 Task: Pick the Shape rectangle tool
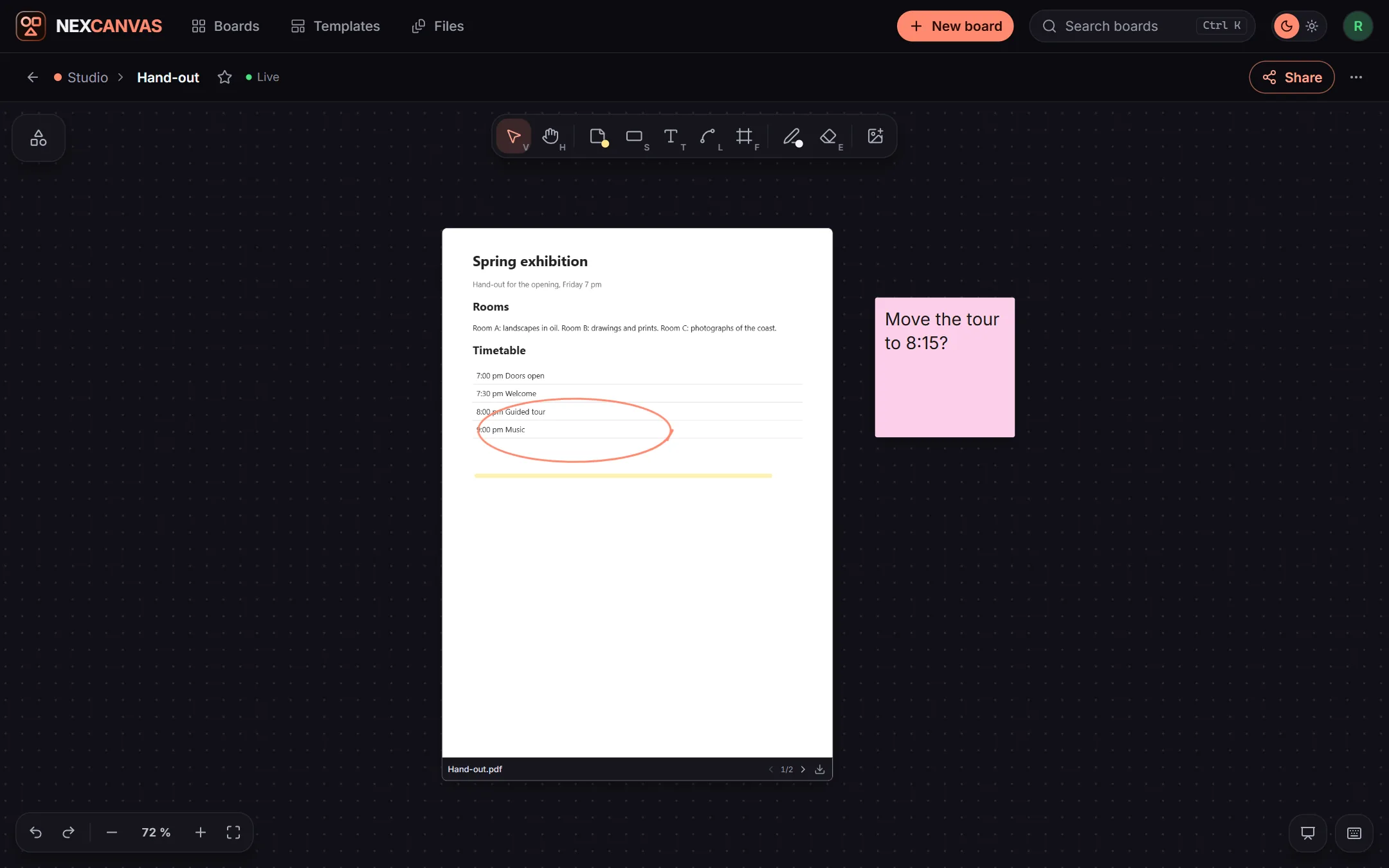(x=635, y=136)
